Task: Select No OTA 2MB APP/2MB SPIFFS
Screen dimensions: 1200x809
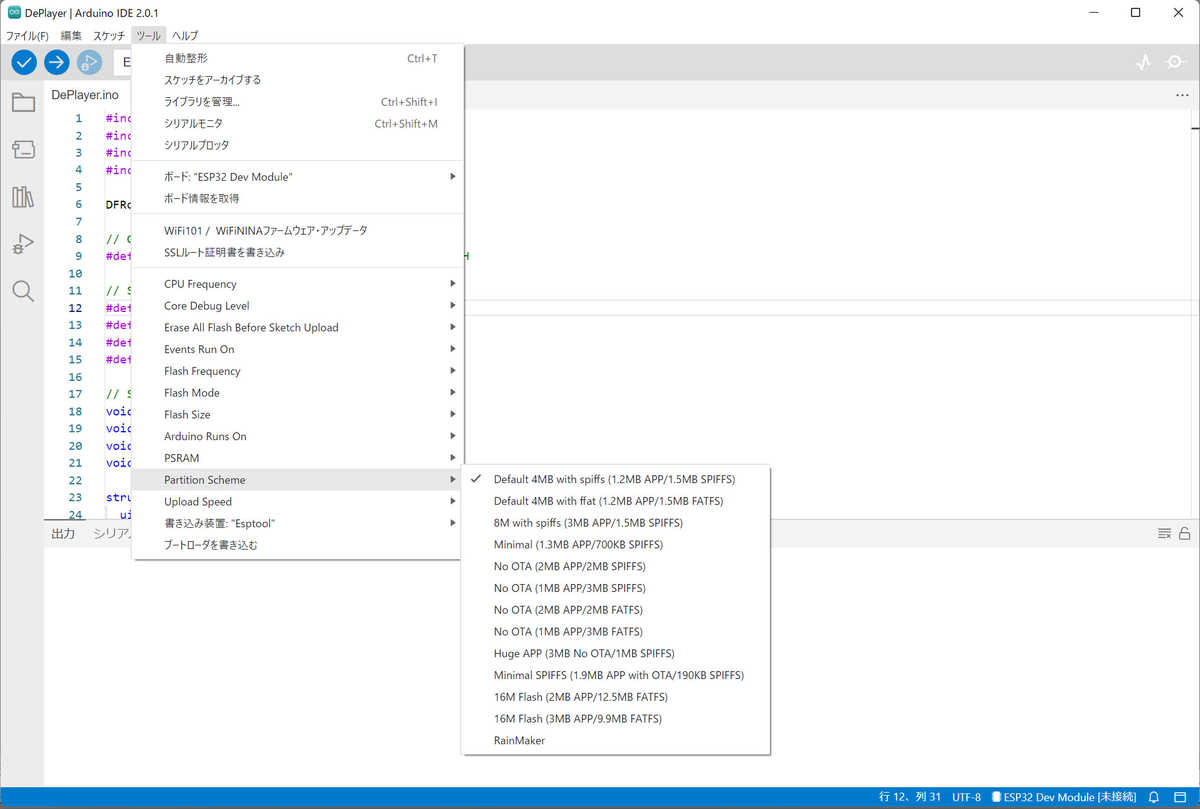Action: 615,566
